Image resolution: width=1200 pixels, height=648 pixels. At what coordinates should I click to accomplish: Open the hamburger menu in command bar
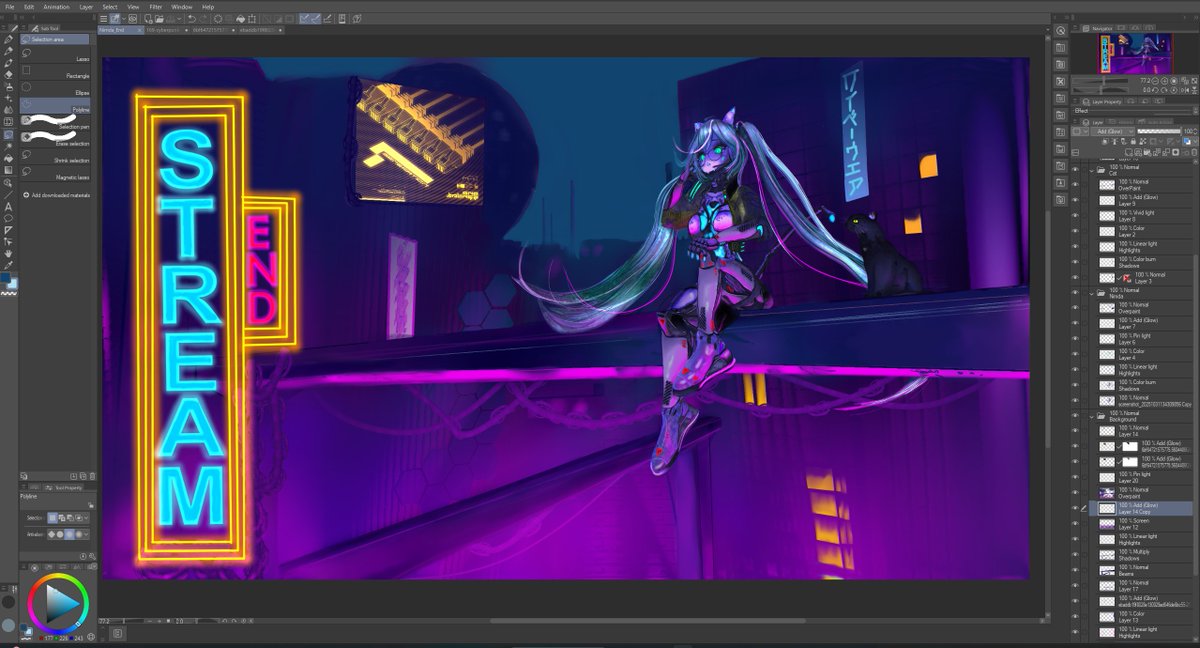click(103, 19)
